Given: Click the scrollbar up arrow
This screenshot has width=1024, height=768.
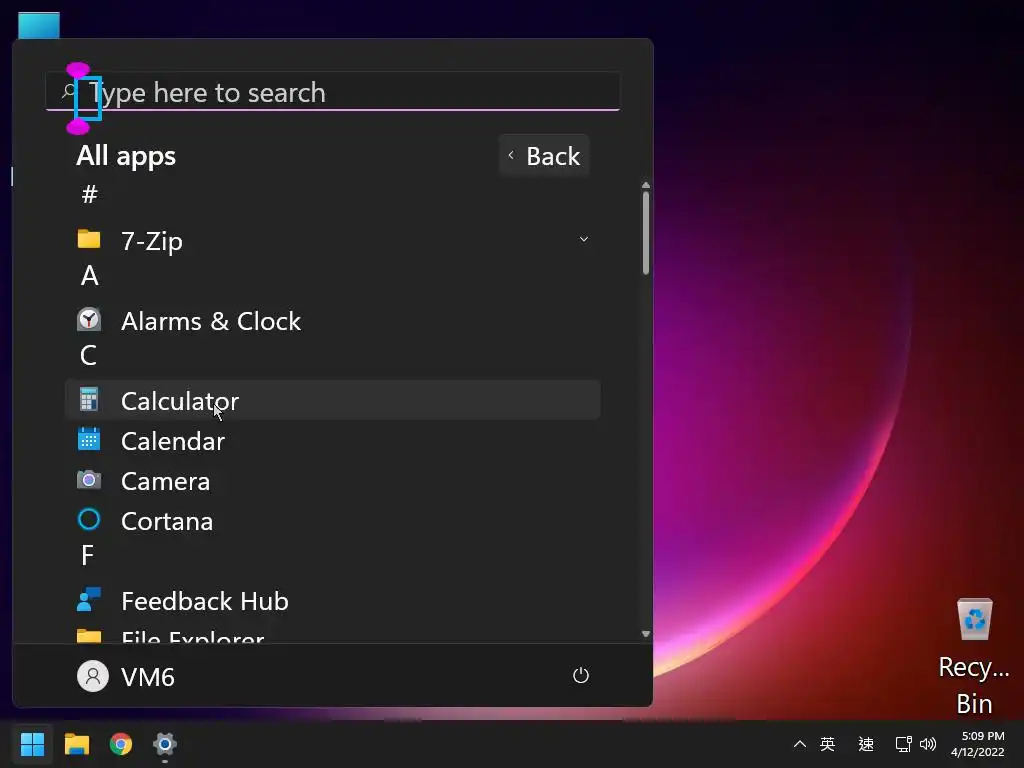Looking at the screenshot, I should click(645, 185).
